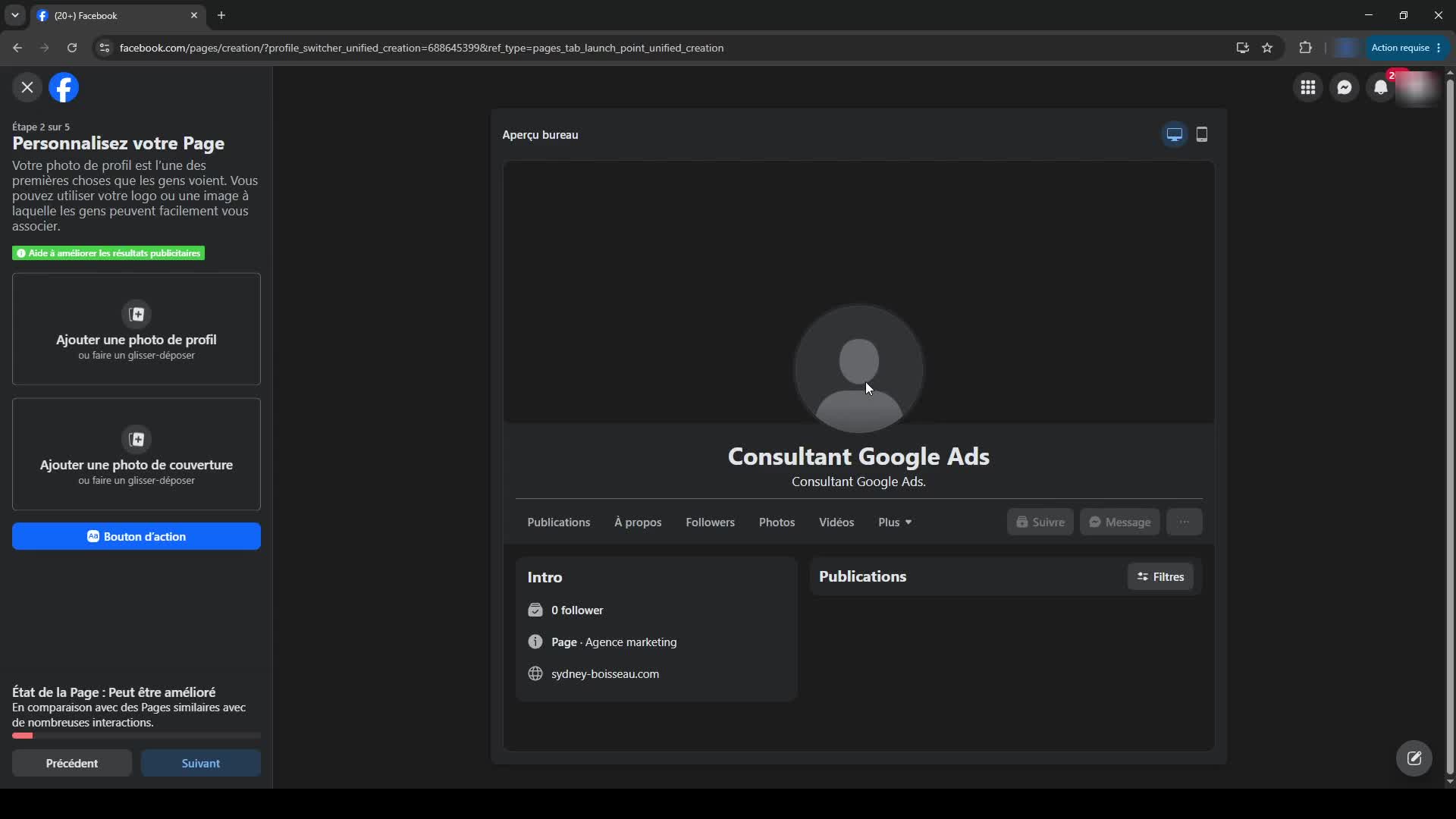Select the À propos tab
The image size is (1456, 819).
(638, 522)
